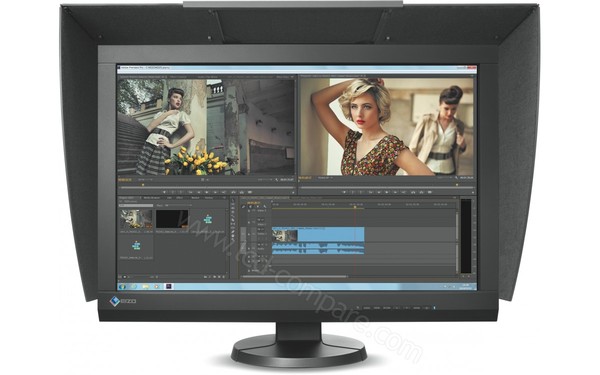Step back one frame in Source monitor
This screenshot has height=375, width=600.
coord(199,192)
